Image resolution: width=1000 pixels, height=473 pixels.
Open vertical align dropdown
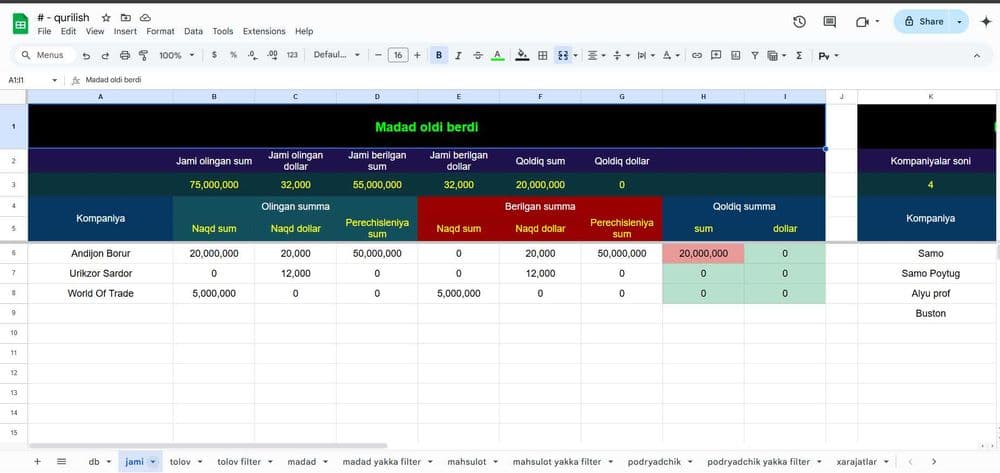point(620,55)
